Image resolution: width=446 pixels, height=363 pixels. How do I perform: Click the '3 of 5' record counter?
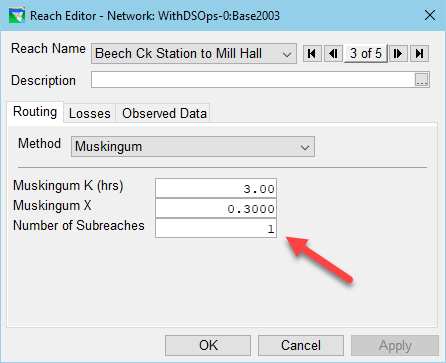(x=366, y=53)
